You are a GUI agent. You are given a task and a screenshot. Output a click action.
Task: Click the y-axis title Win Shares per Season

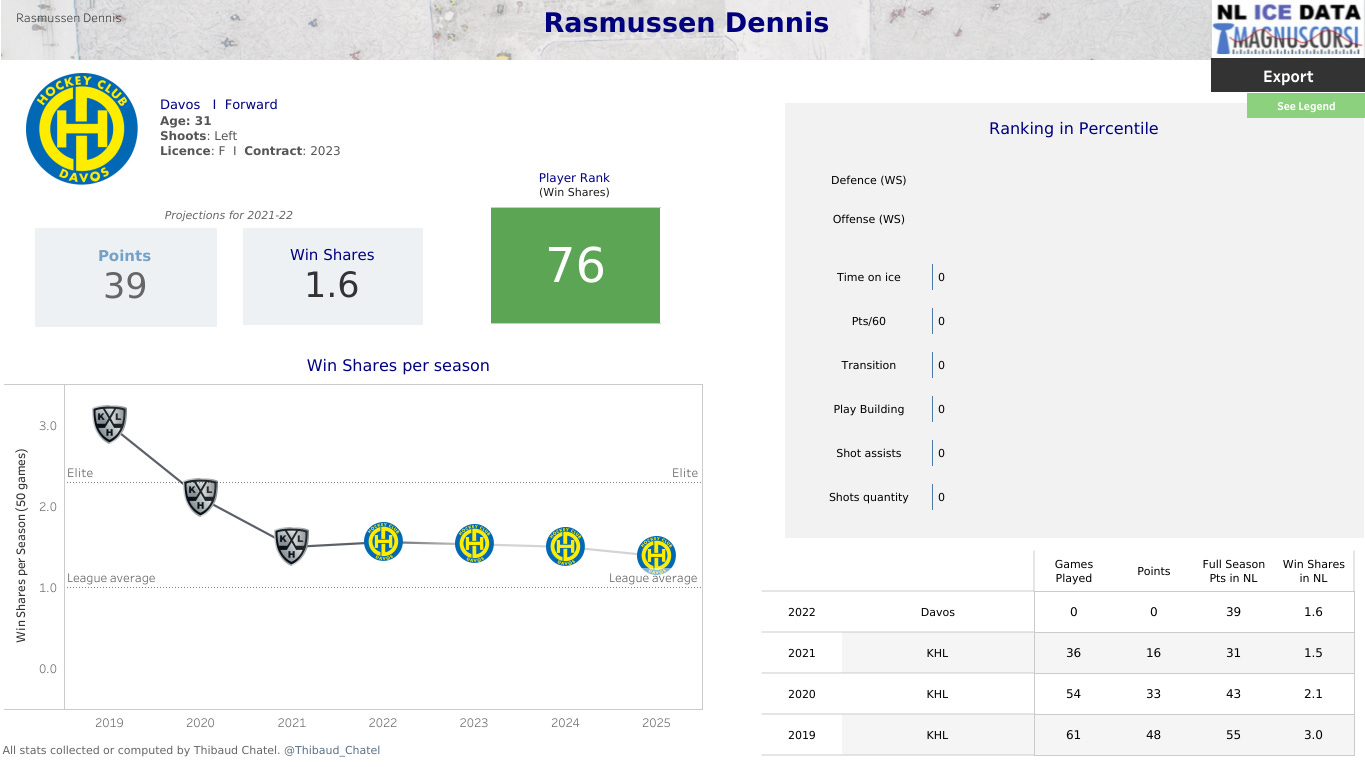coord(21,545)
